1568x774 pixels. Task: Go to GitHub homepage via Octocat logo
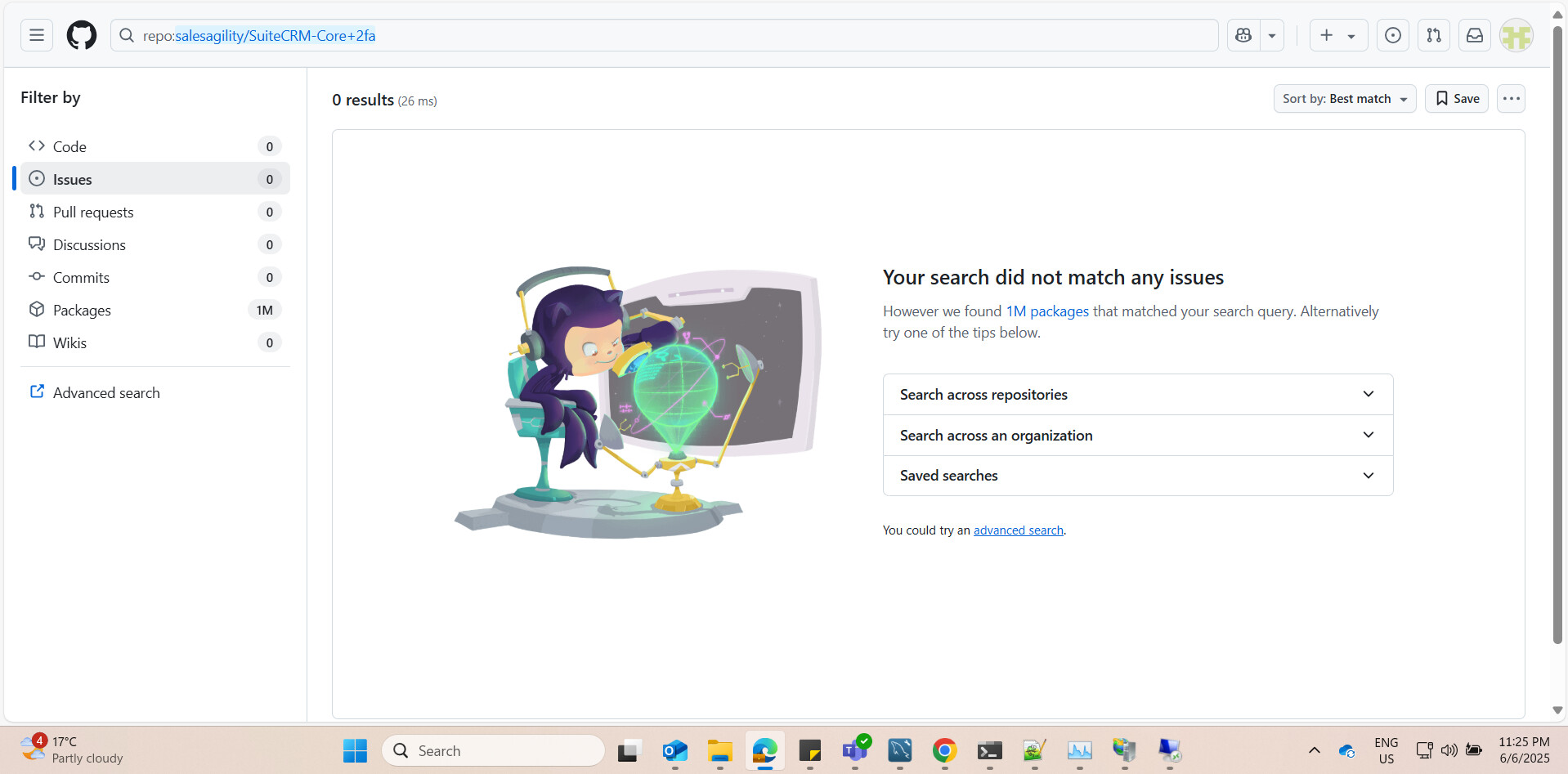(82, 35)
